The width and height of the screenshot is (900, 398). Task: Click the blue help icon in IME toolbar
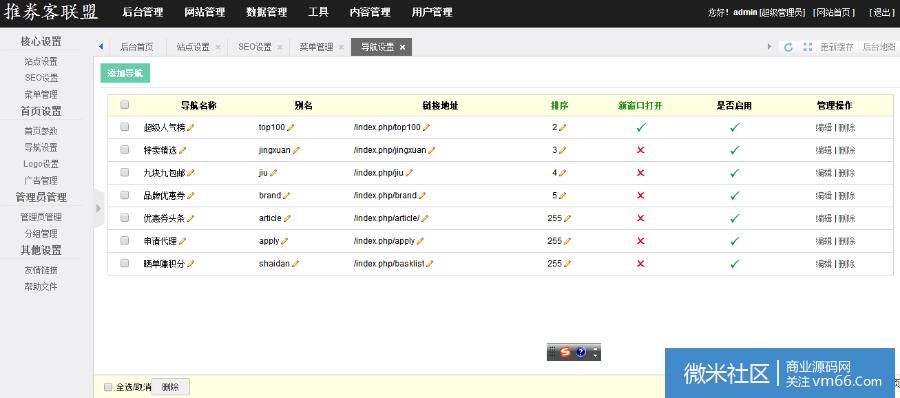pyautogui.click(x=580, y=352)
